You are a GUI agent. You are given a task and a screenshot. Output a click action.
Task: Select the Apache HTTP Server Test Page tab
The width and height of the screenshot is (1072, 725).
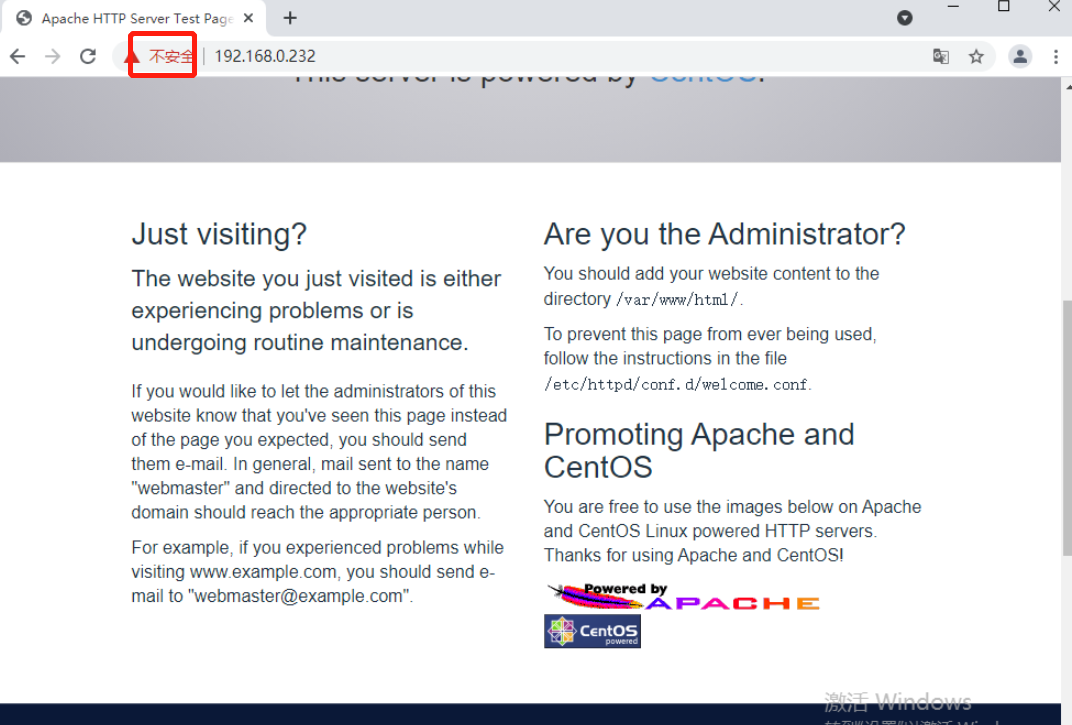point(130,18)
